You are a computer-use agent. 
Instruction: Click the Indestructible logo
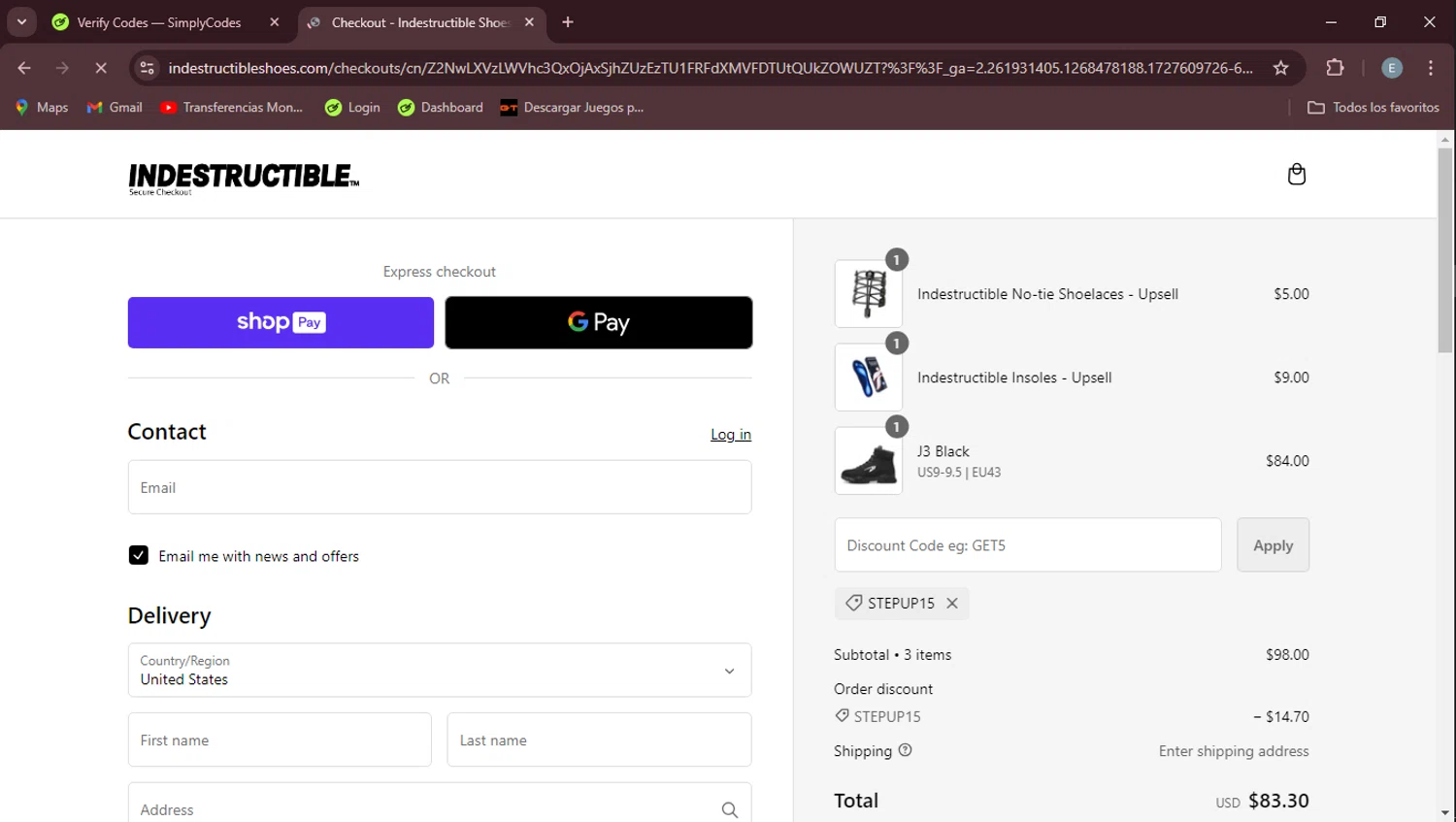(244, 178)
